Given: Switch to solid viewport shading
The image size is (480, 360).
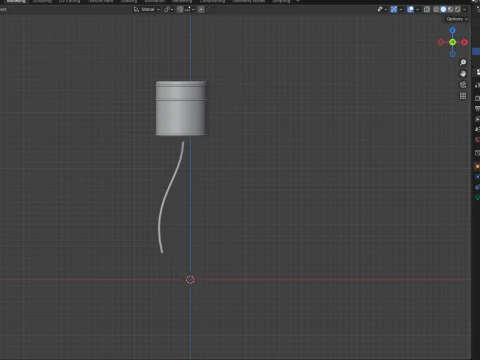Looking at the screenshot, I should 443,9.
